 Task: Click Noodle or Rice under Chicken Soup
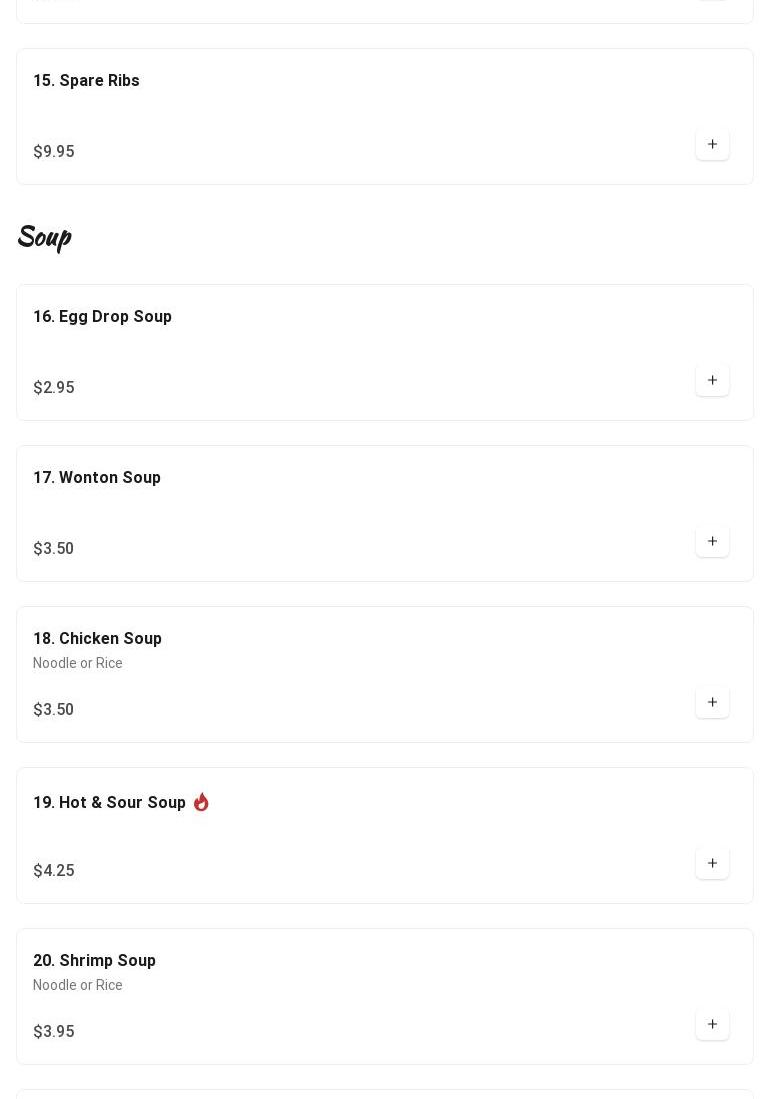coord(78,663)
